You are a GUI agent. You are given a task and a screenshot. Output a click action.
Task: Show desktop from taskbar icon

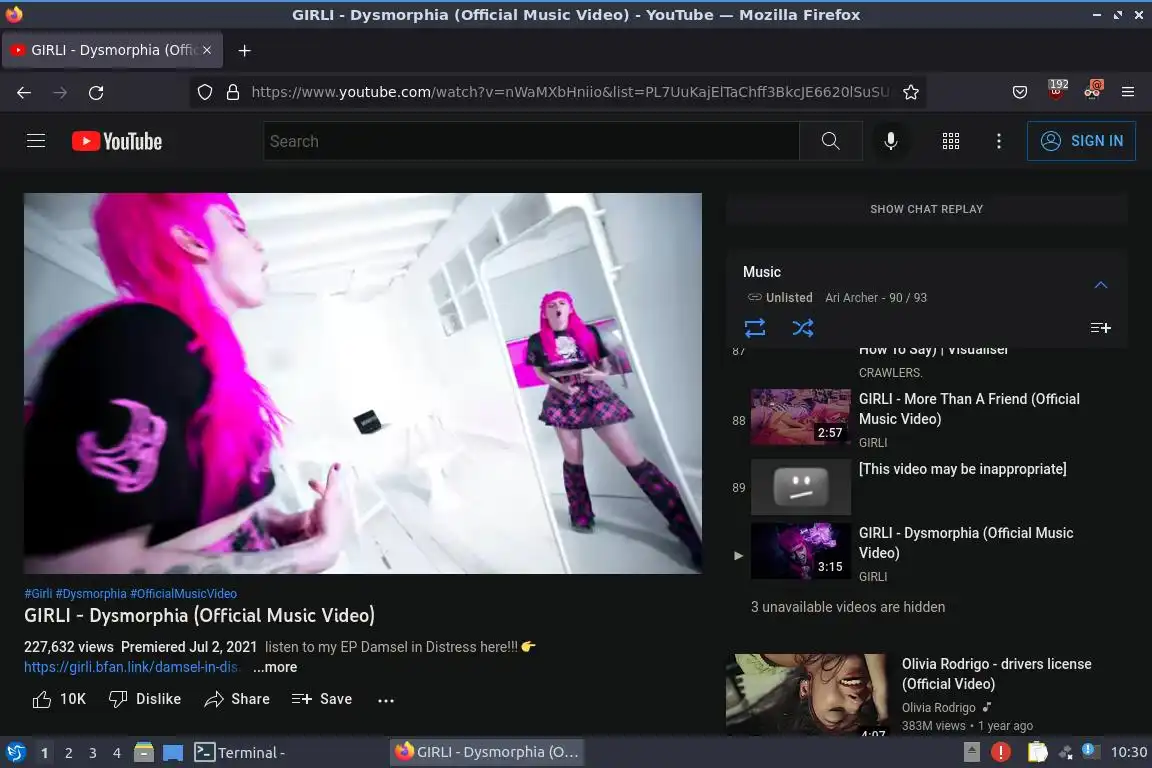[x=173, y=753]
